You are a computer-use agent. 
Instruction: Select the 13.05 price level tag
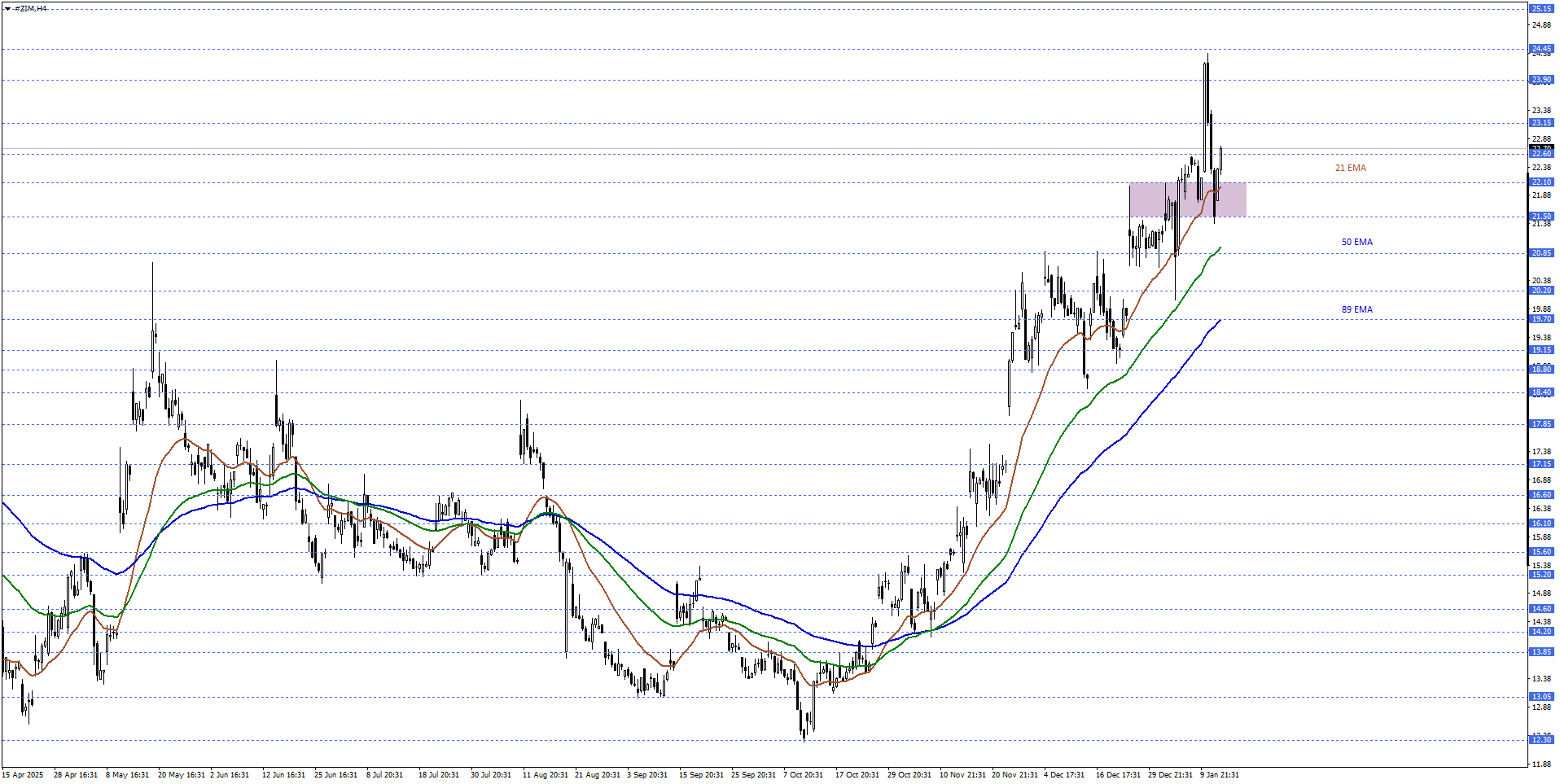(x=1541, y=697)
